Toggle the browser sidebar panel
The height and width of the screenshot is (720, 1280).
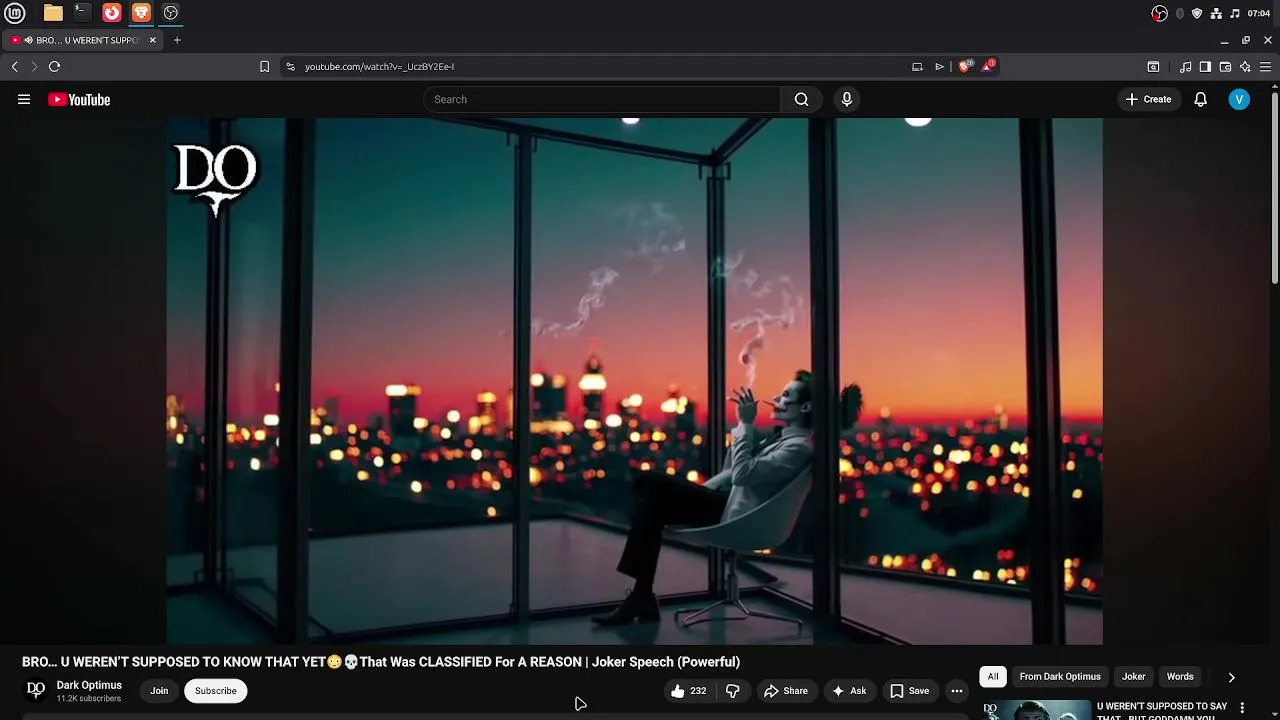[1205, 66]
